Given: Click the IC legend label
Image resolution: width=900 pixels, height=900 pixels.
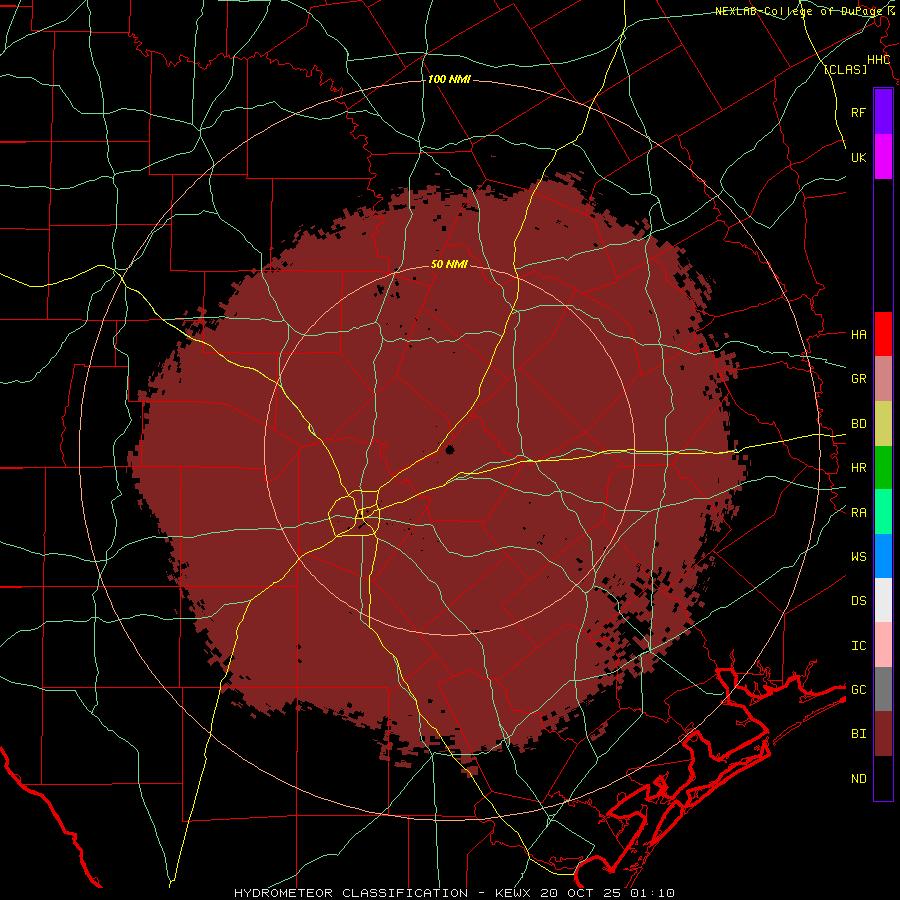Looking at the screenshot, I should (858, 646).
